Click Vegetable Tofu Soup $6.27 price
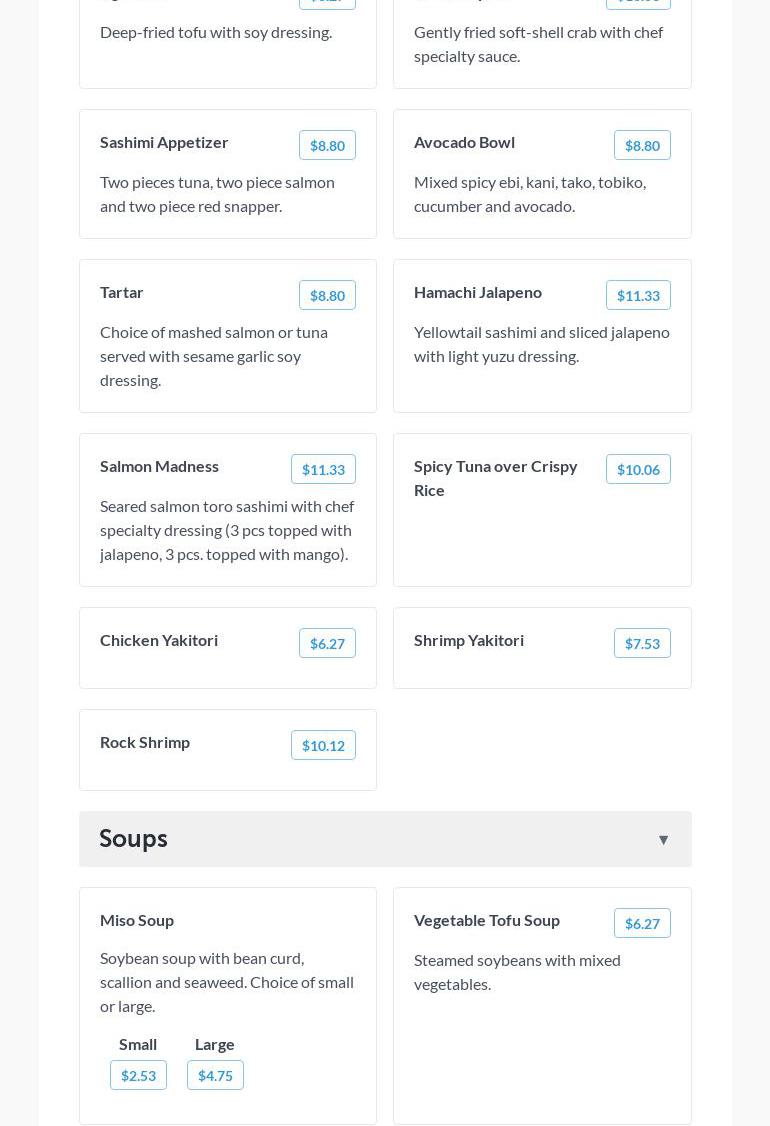Screen dimensions: 770x1126 point(642,923)
